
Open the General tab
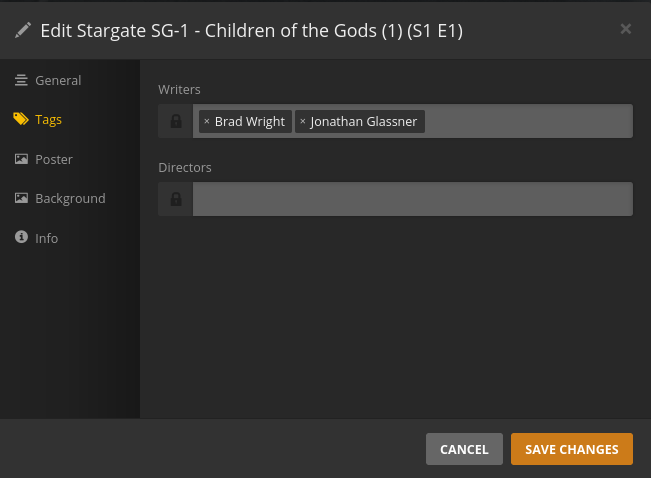tap(58, 80)
